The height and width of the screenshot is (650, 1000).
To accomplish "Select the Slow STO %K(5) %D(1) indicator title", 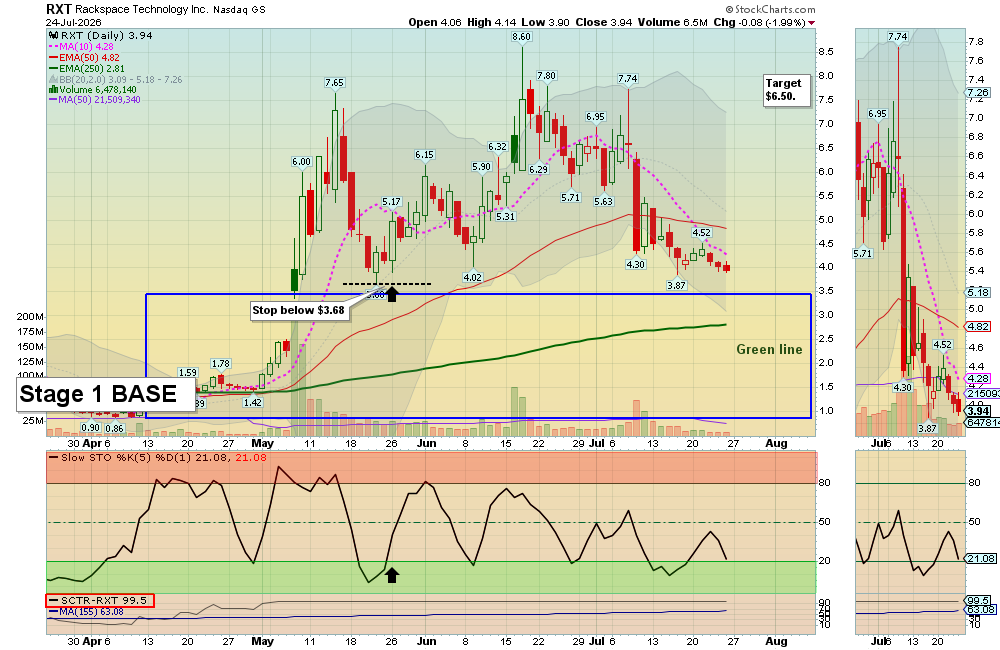I will tap(165, 458).
